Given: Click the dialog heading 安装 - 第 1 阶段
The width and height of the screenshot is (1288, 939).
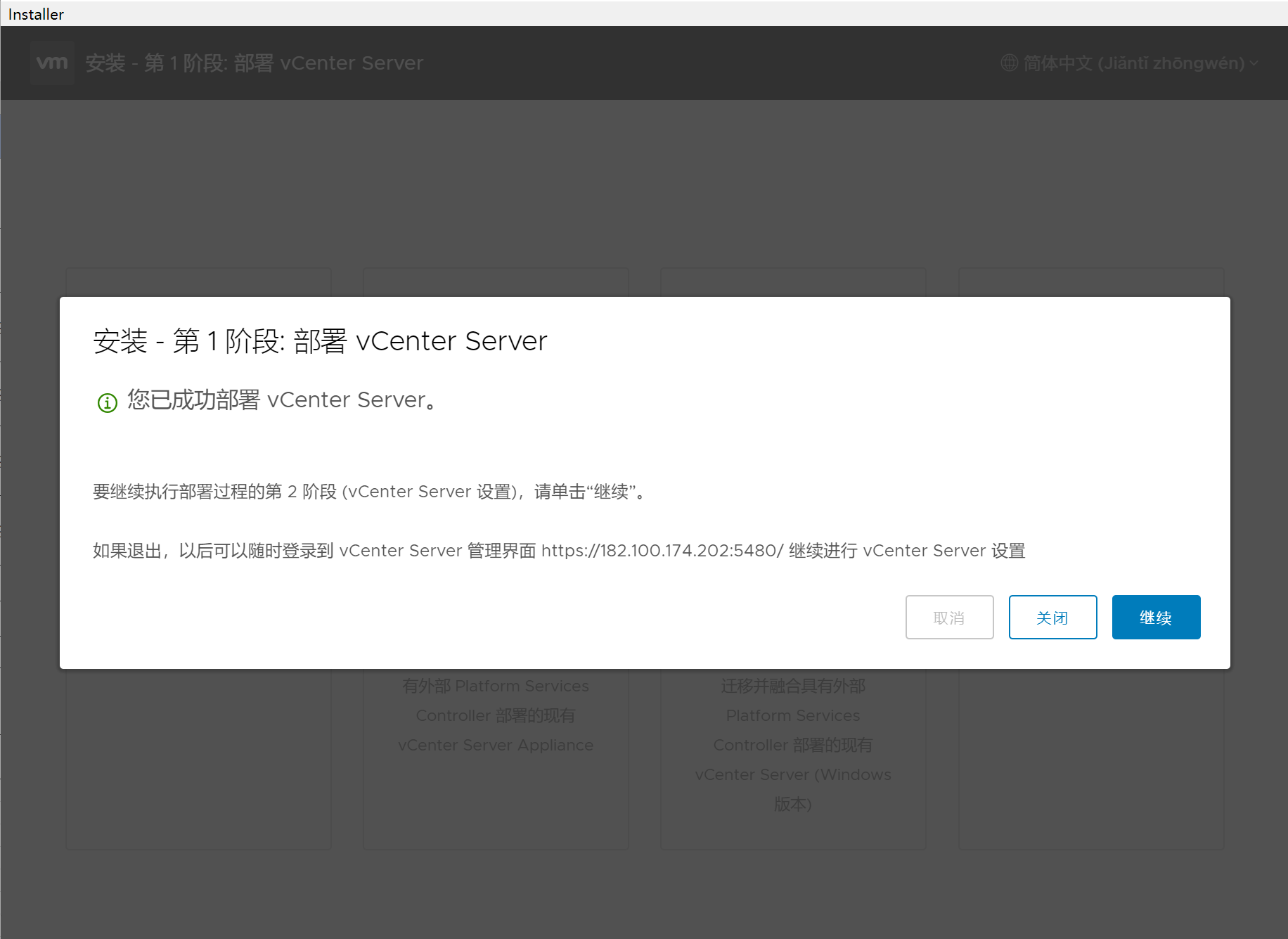Looking at the screenshot, I should (320, 341).
